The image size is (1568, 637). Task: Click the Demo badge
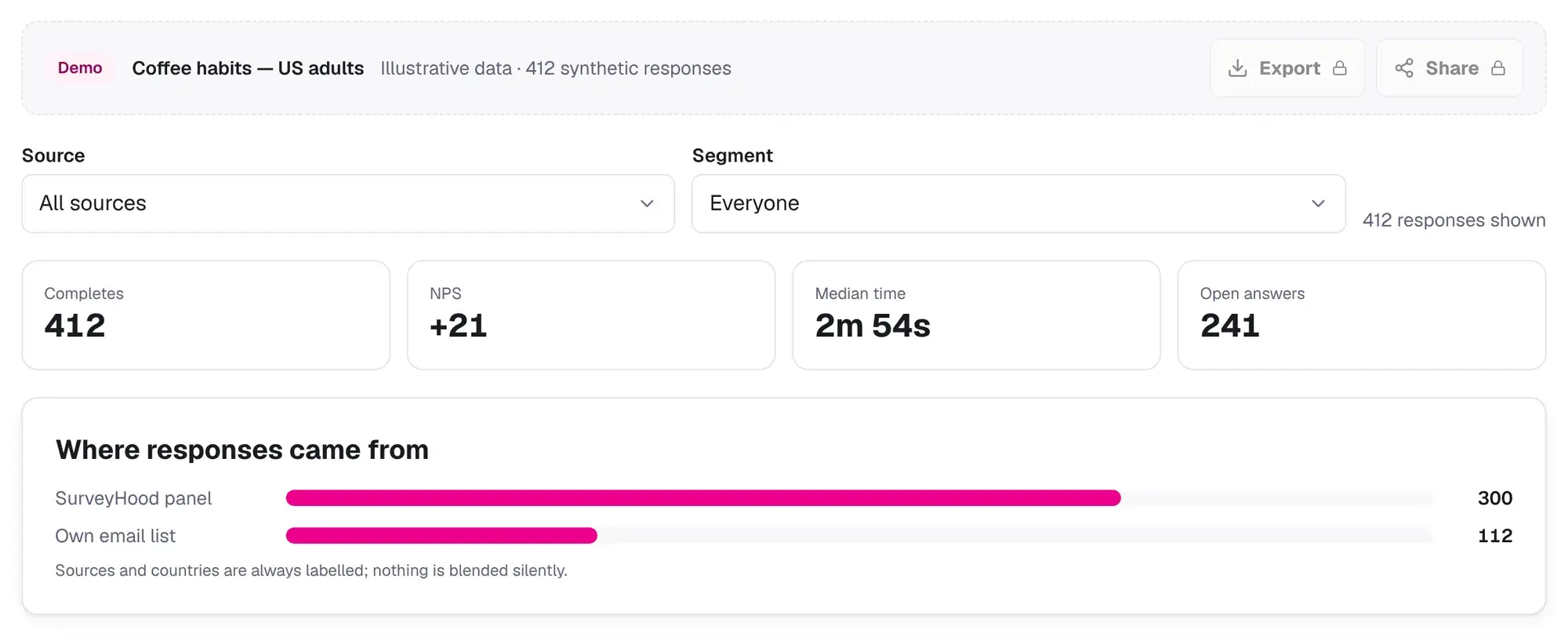point(80,68)
